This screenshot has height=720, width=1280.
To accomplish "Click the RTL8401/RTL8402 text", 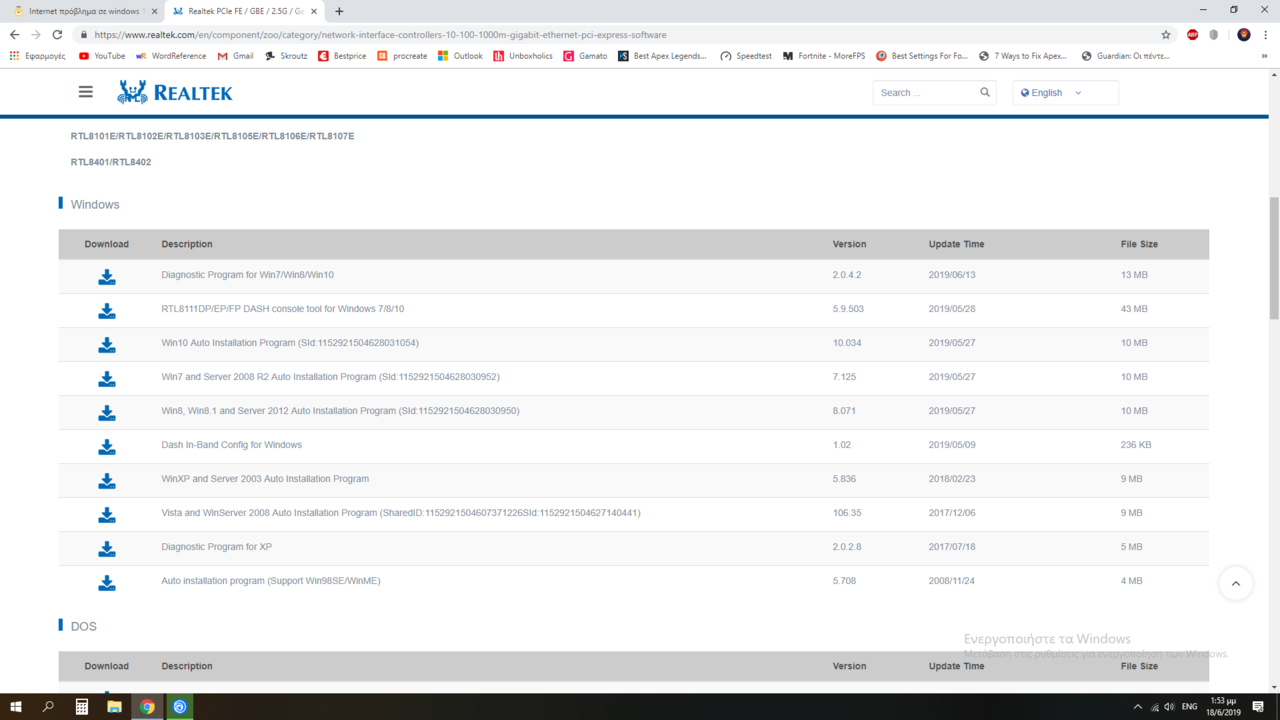I will coord(111,162).
